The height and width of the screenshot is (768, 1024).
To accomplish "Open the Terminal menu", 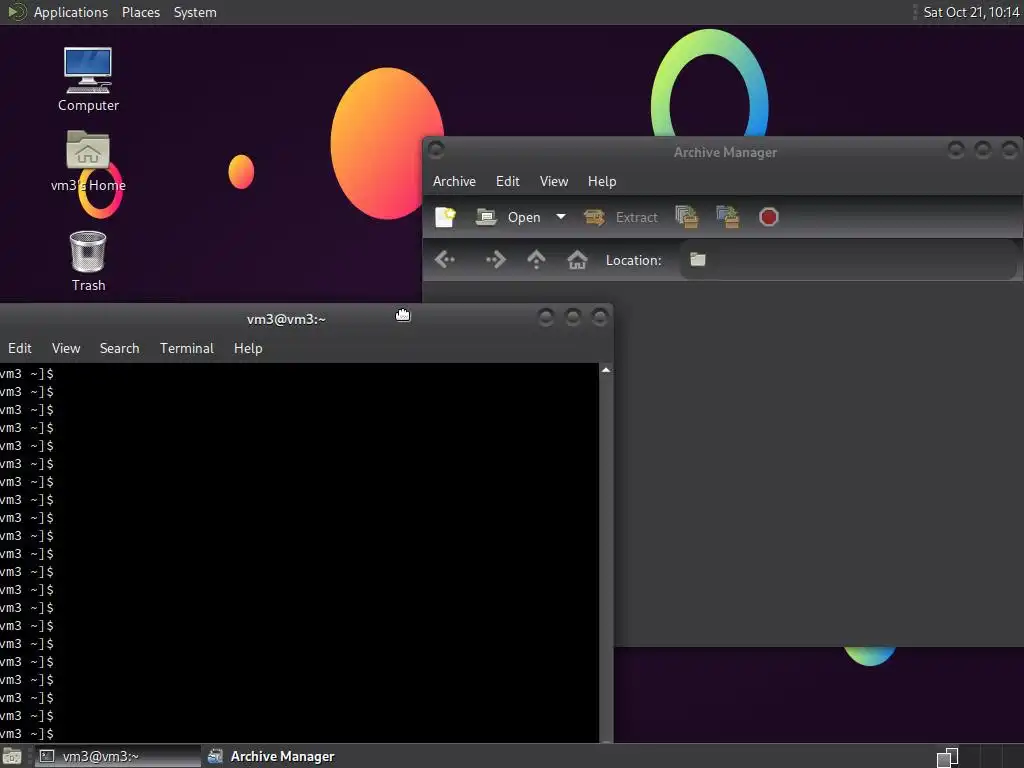I will click(187, 348).
